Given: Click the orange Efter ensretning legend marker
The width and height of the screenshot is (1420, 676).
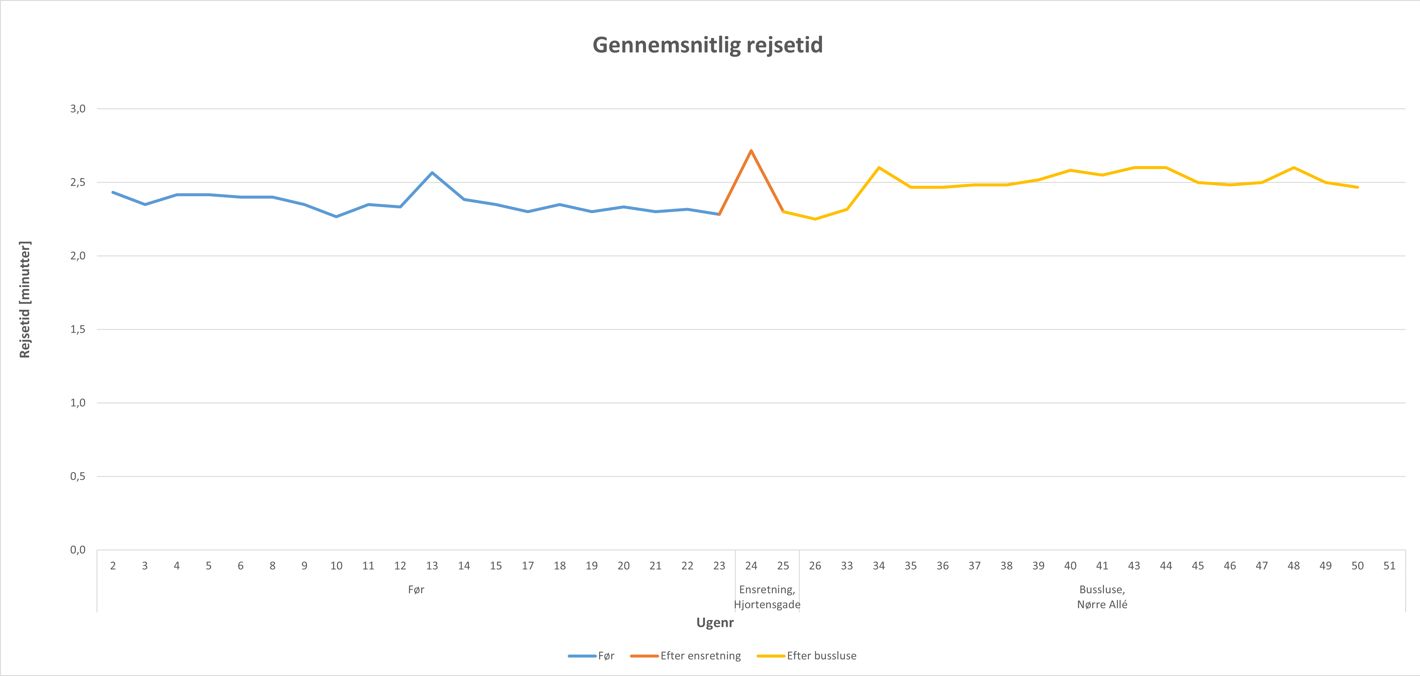Looking at the screenshot, I should pyautogui.click(x=644, y=656).
